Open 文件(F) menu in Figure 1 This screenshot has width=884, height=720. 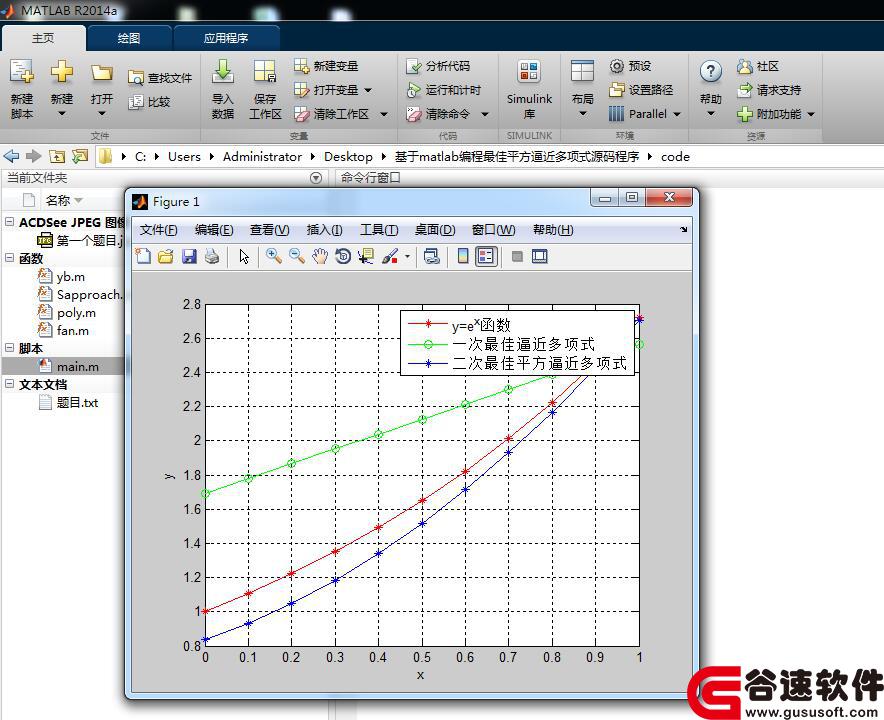tap(158, 230)
